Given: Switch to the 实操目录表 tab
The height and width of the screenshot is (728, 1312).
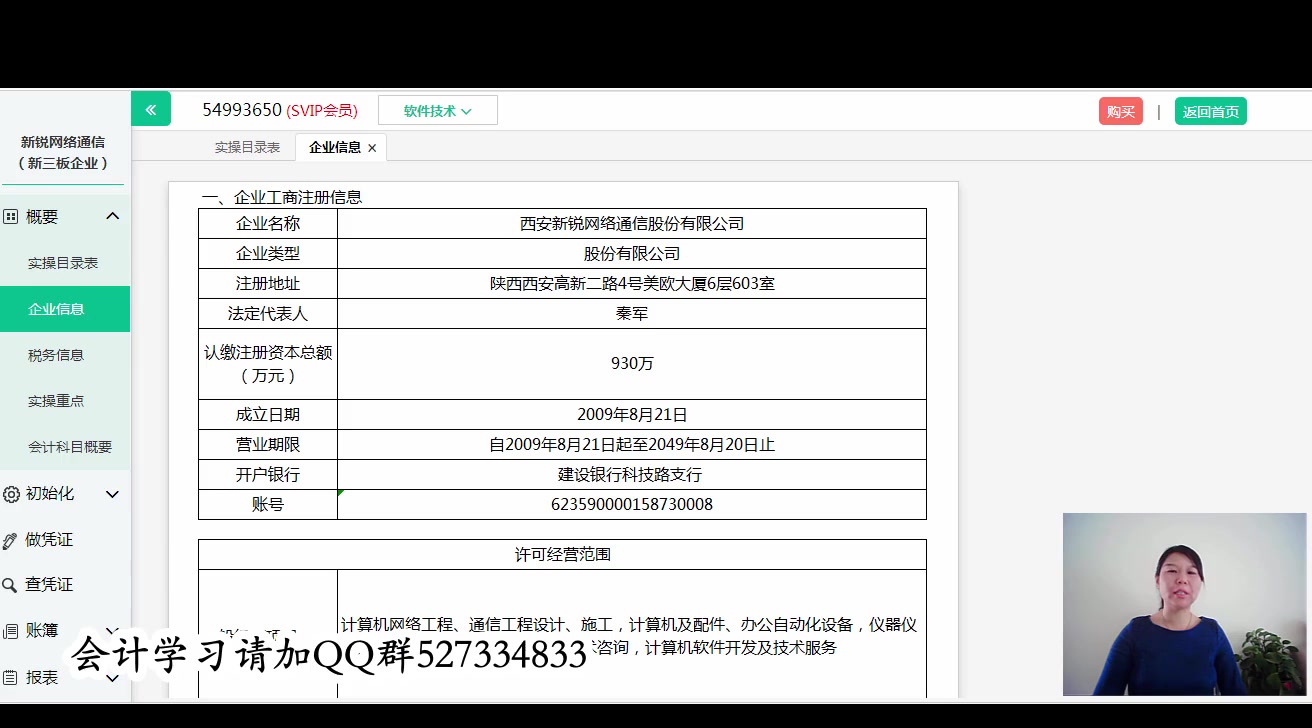Looking at the screenshot, I should click(x=247, y=147).
